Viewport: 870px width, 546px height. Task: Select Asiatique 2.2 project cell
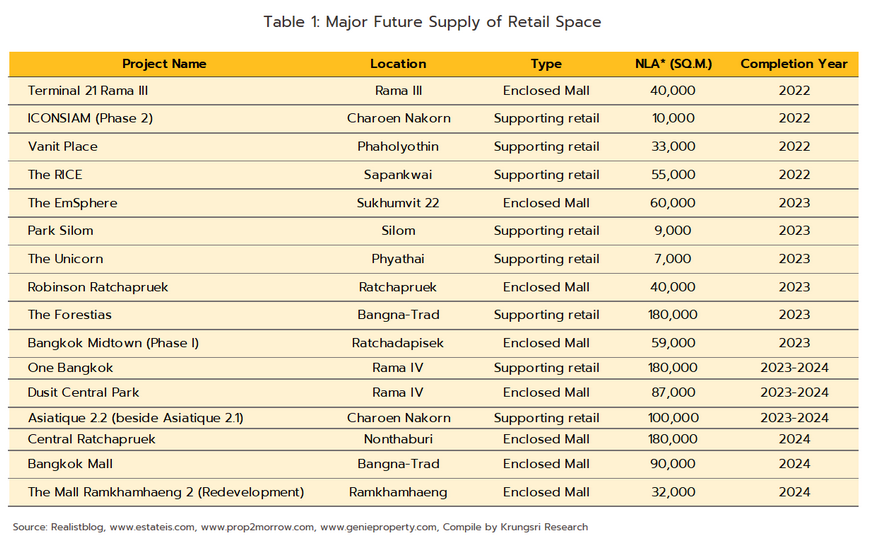135,418
